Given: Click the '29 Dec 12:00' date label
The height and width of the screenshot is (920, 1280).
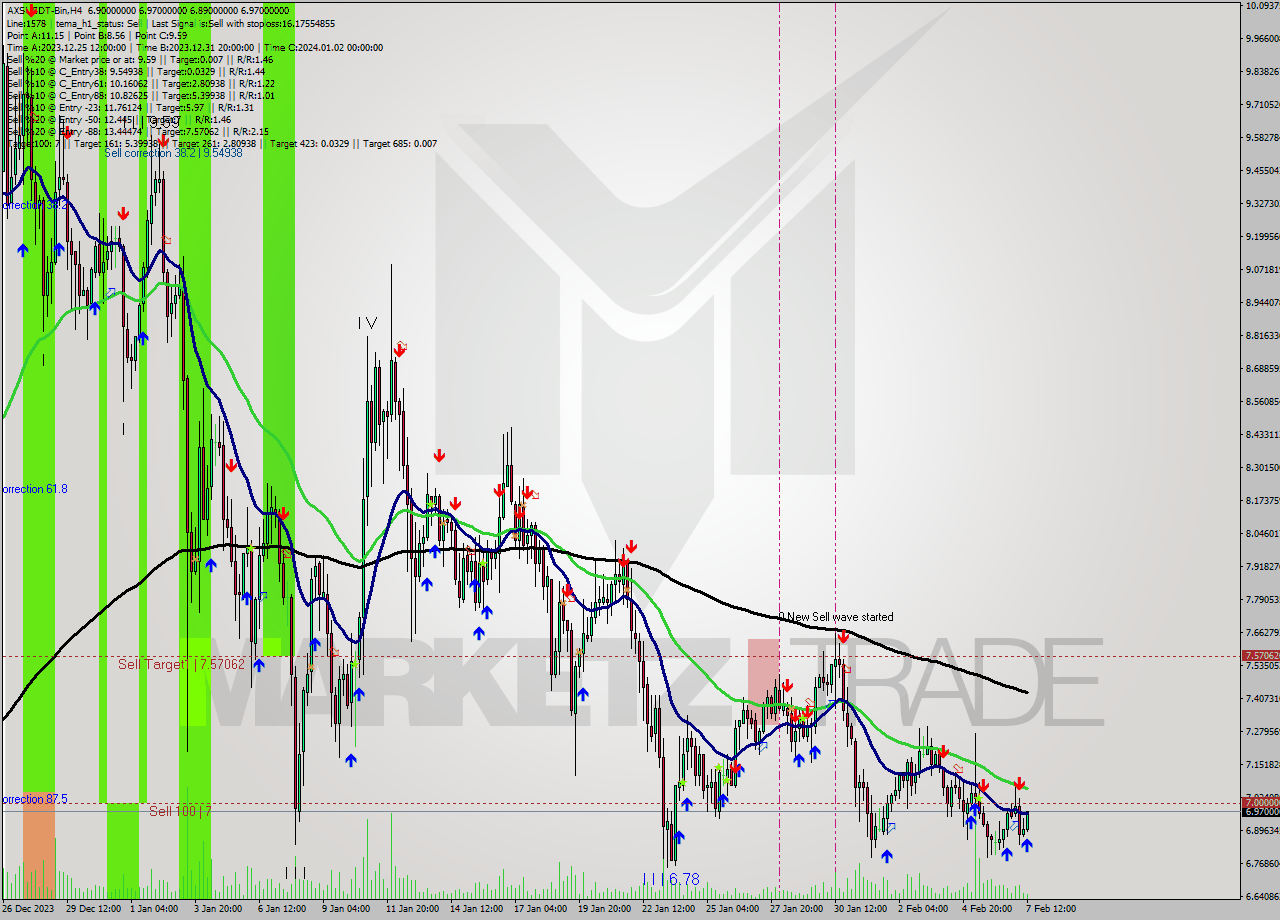Looking at the screenshot, I should coord(94,909).
